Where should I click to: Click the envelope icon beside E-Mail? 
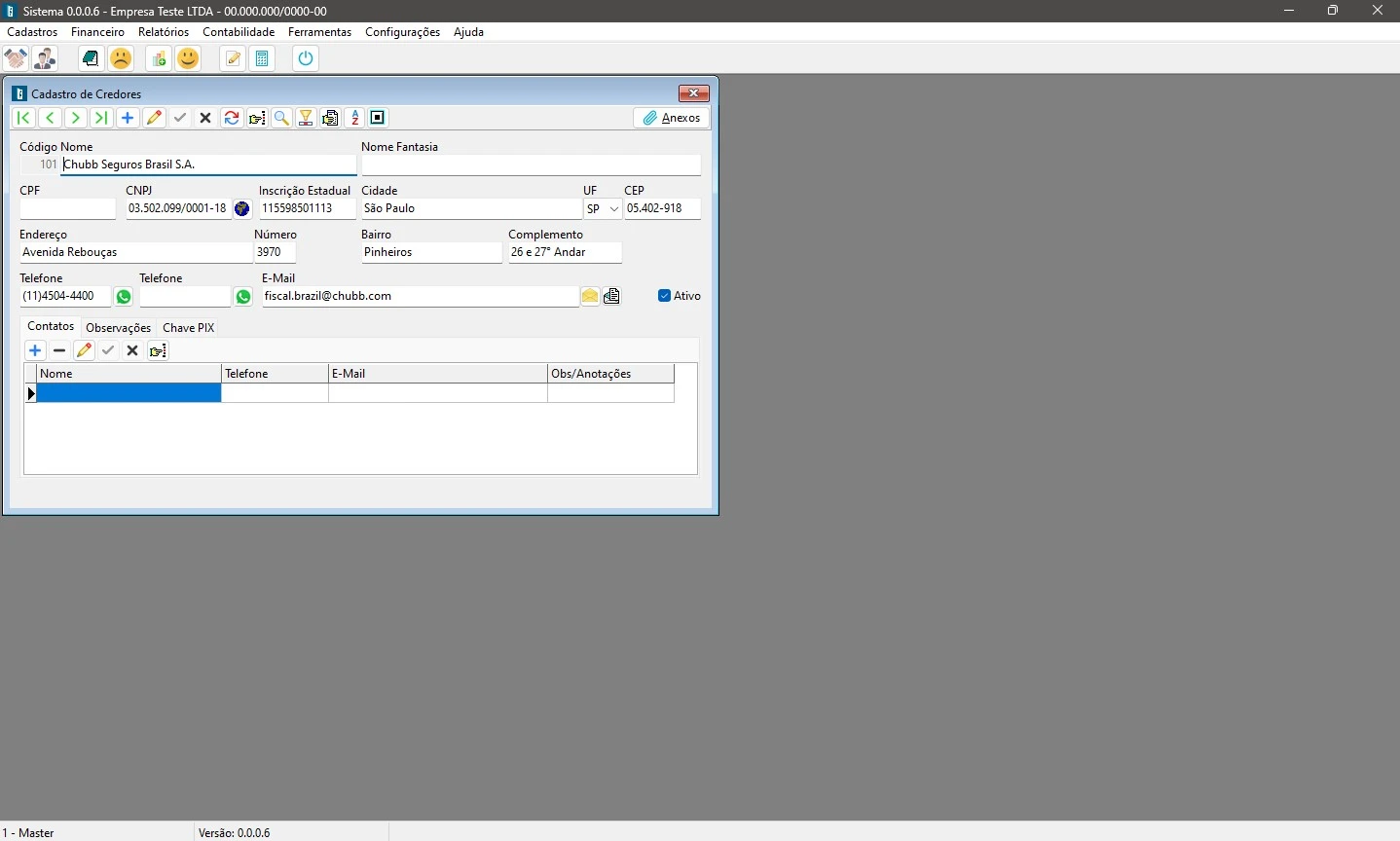591,296
